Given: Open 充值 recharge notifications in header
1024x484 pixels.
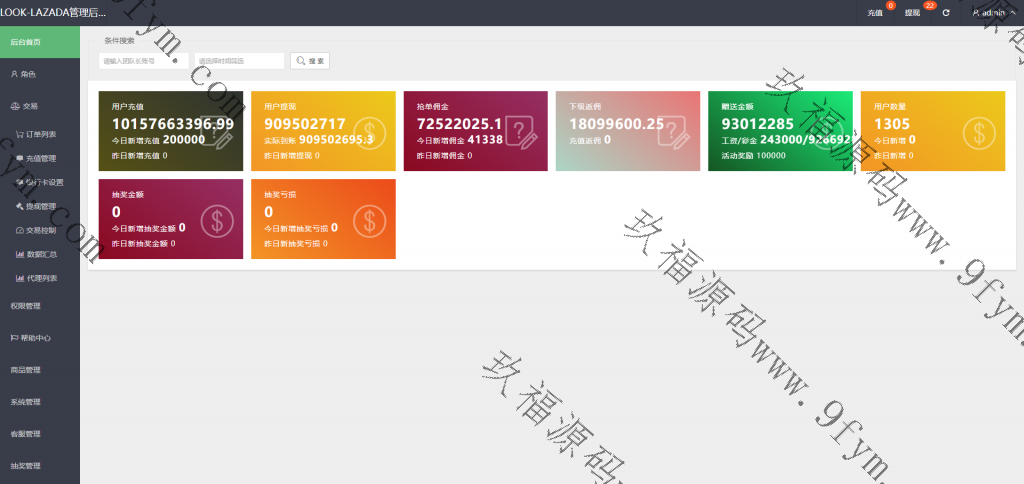Looking at the screenshot, I should pos(875,13).
